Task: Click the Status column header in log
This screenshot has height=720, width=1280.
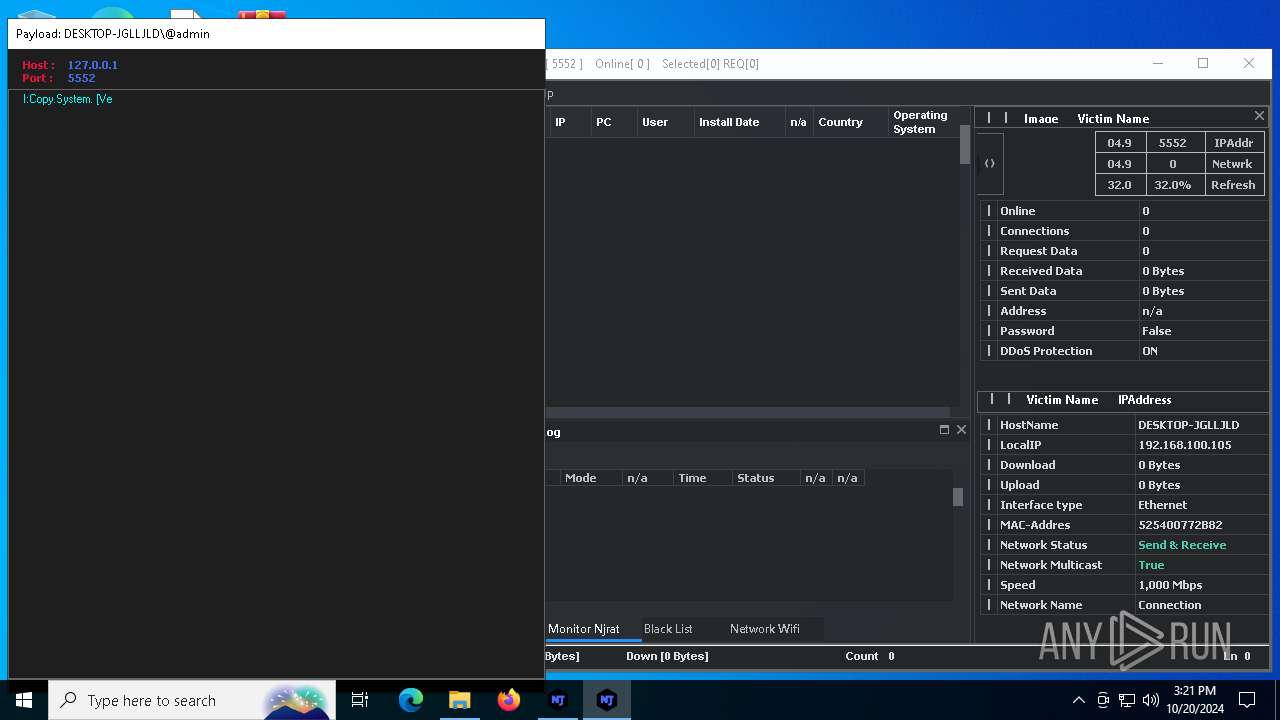Action: coord(766,478)
